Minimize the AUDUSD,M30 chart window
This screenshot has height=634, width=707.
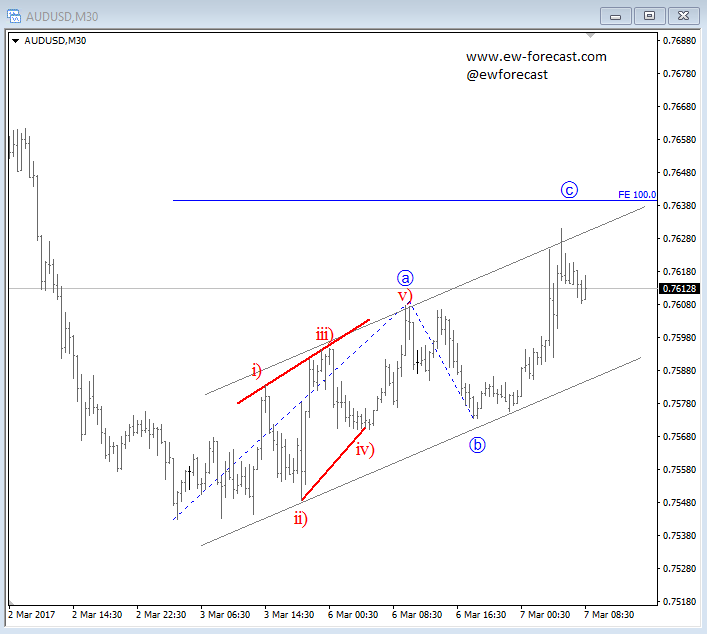coord(617,15)
